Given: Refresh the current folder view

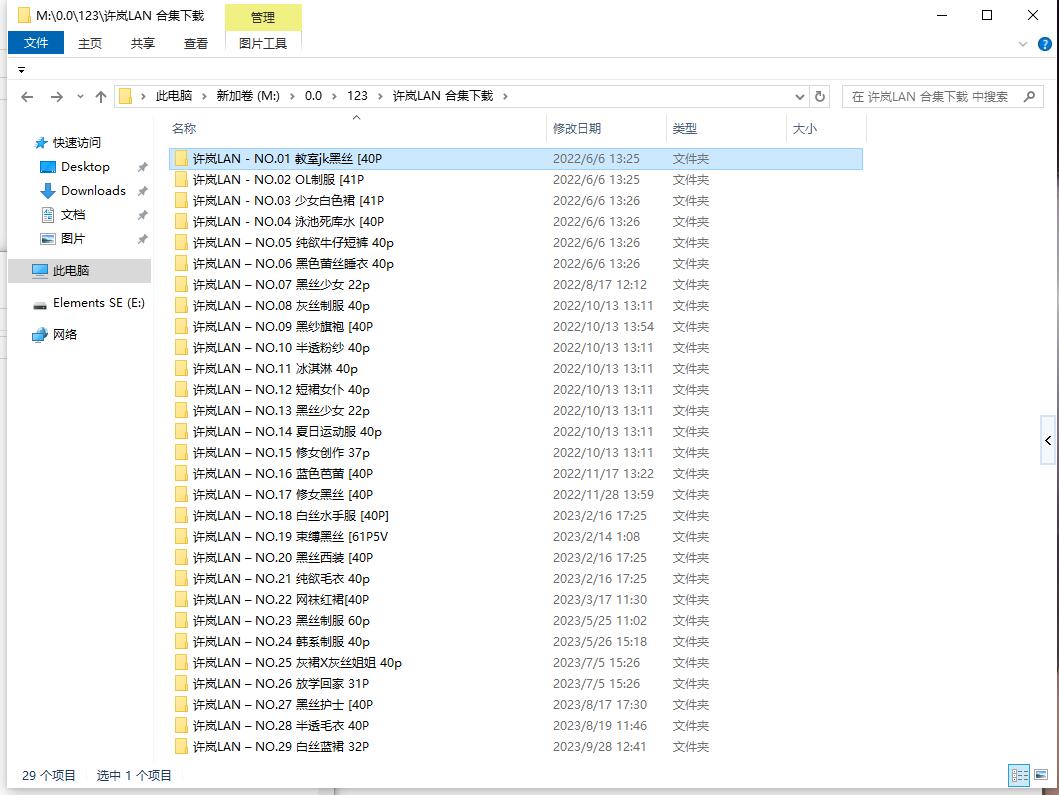Looking at the screenshot, I should (820, 97).
